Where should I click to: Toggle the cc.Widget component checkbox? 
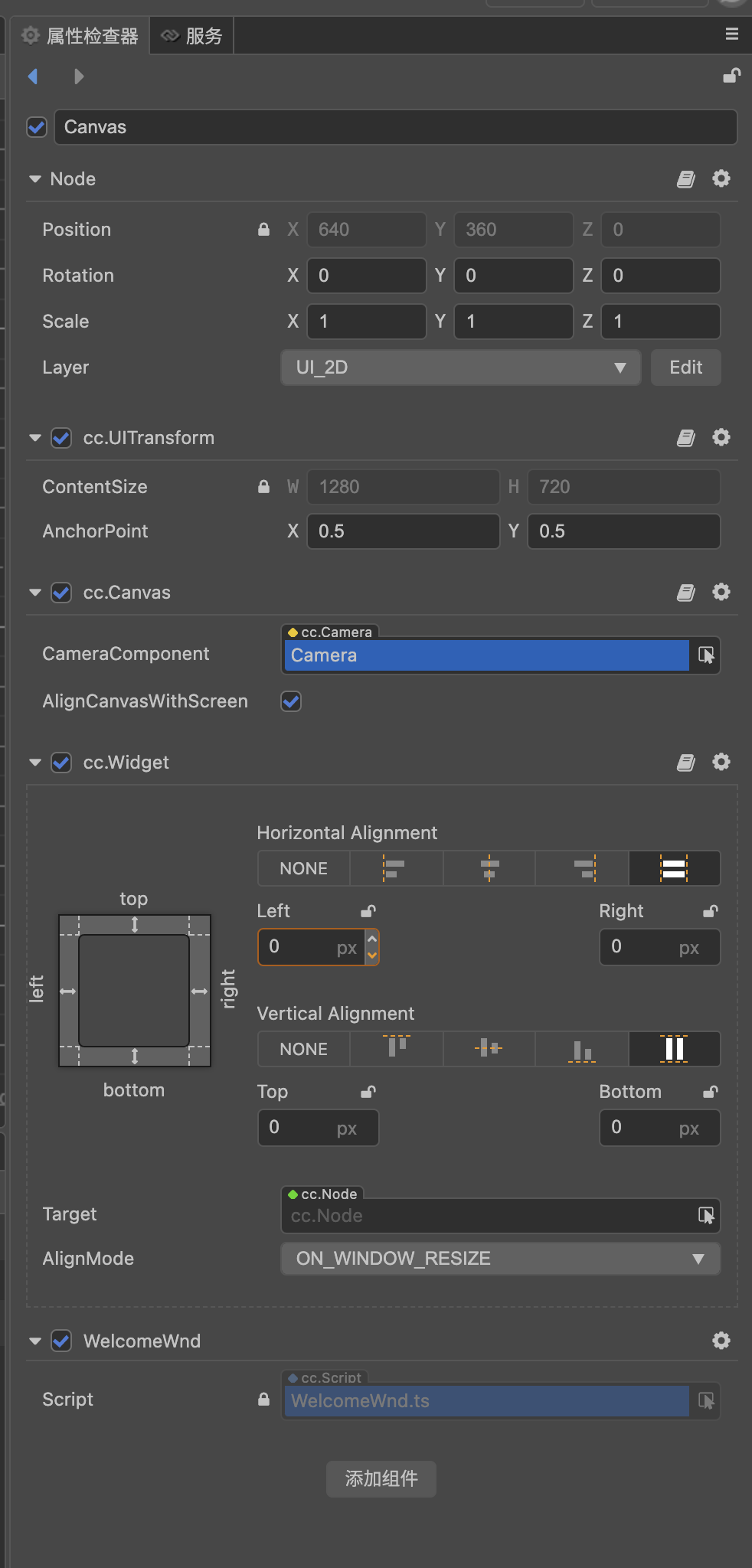point(61,763)
